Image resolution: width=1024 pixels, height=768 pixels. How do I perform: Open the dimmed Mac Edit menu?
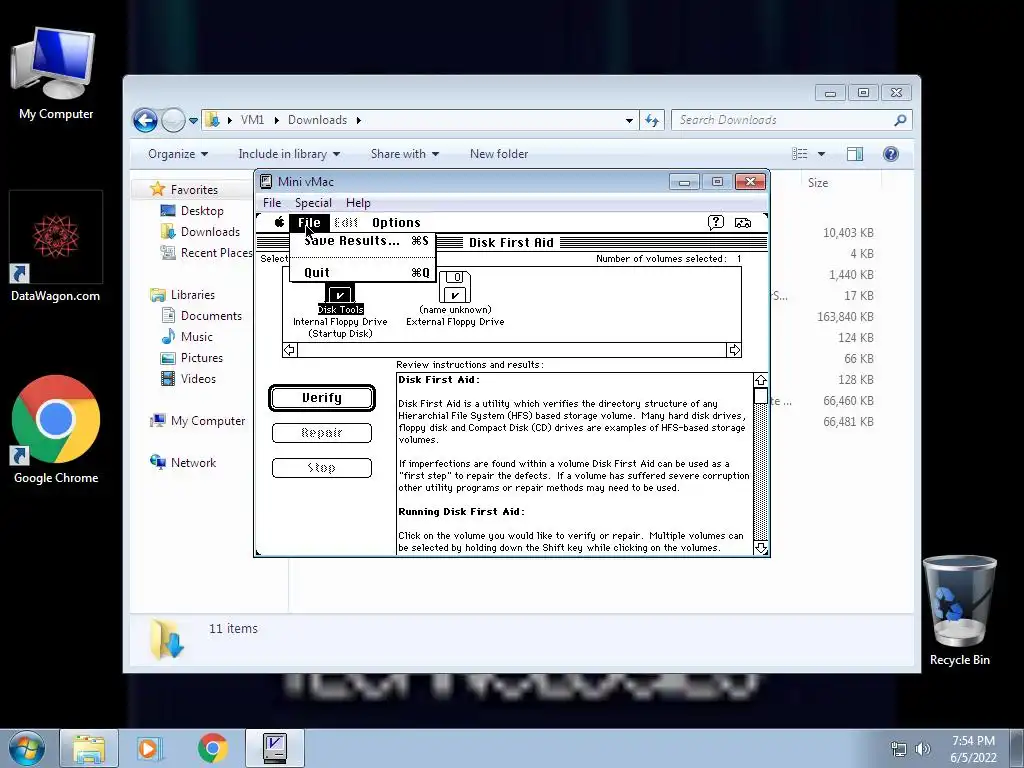click(346, 223)
